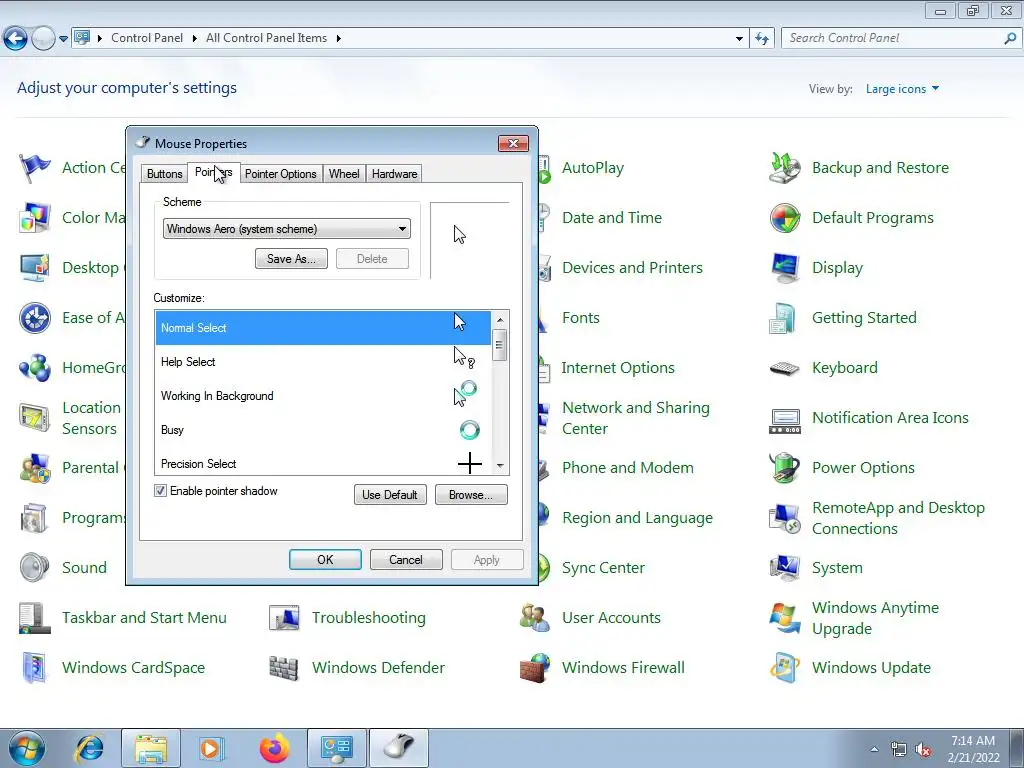Refresh the Control Panel address bar

pos(761,39)
